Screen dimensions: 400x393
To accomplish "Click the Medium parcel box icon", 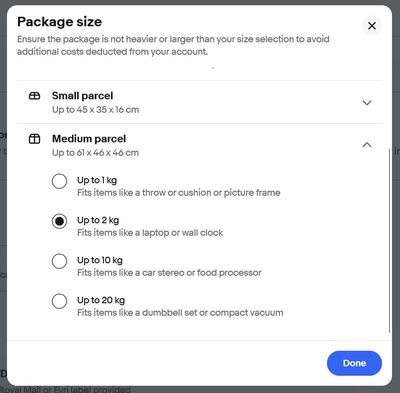I will tap(34, 139).
